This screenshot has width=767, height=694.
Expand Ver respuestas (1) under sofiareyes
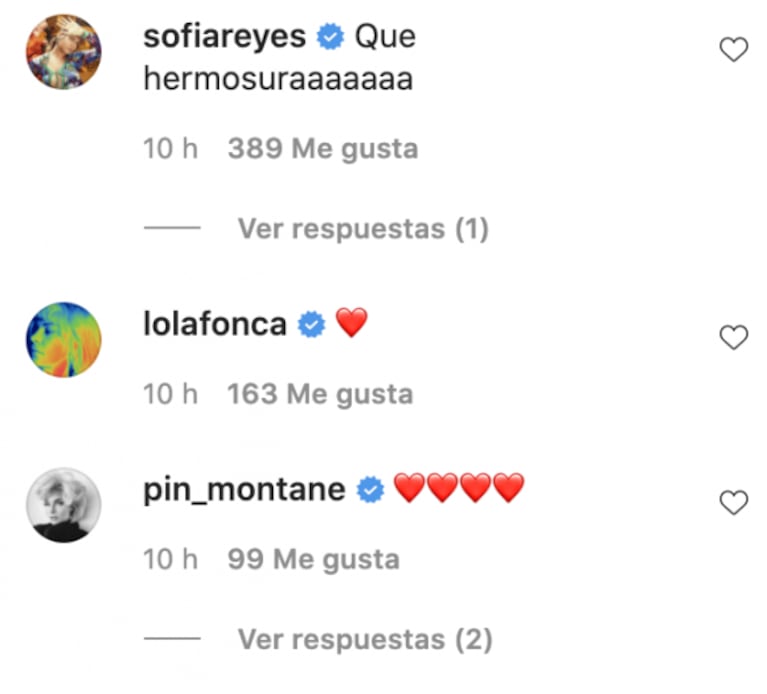[362, 229]
